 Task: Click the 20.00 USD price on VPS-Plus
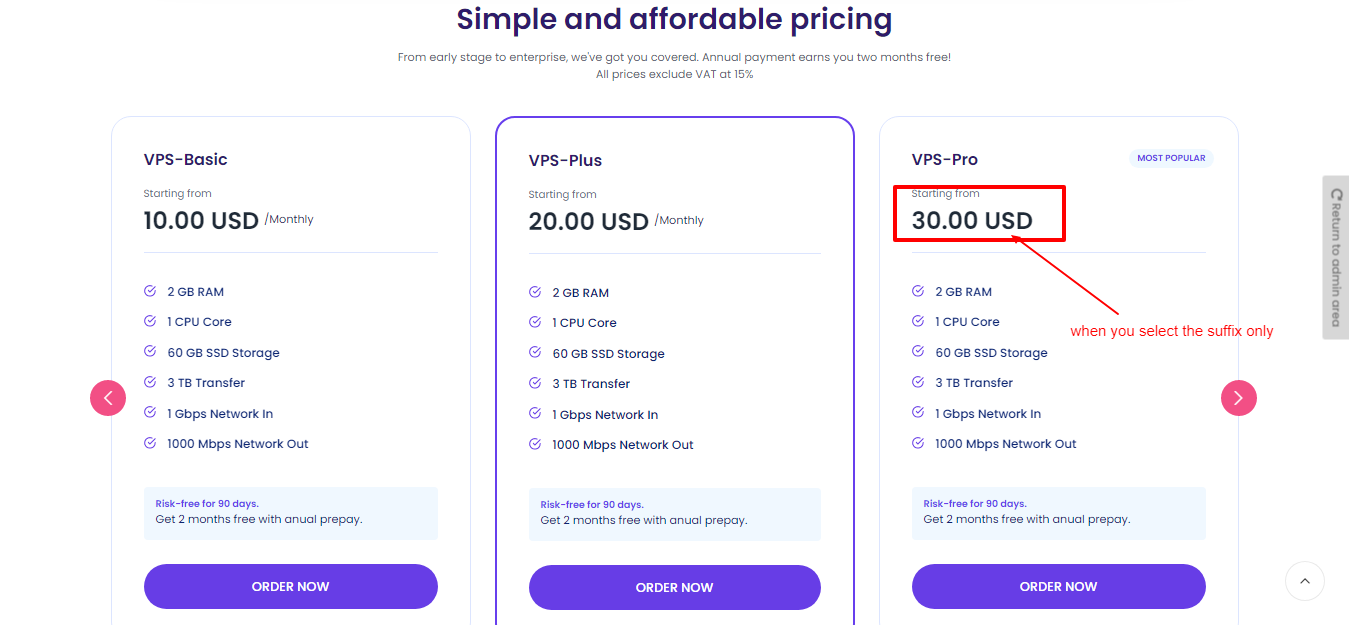coord(588,222)
